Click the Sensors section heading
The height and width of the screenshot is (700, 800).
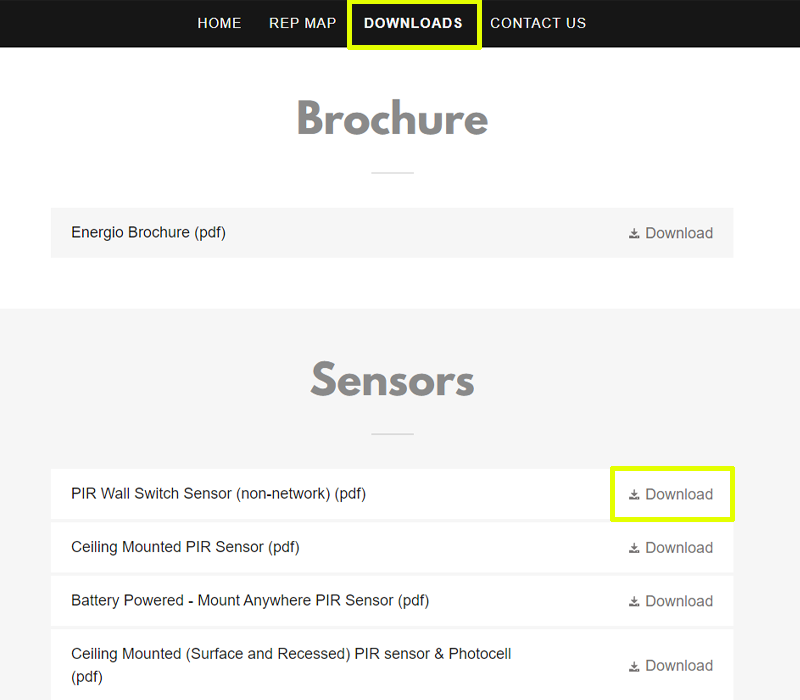coord(392,380)
